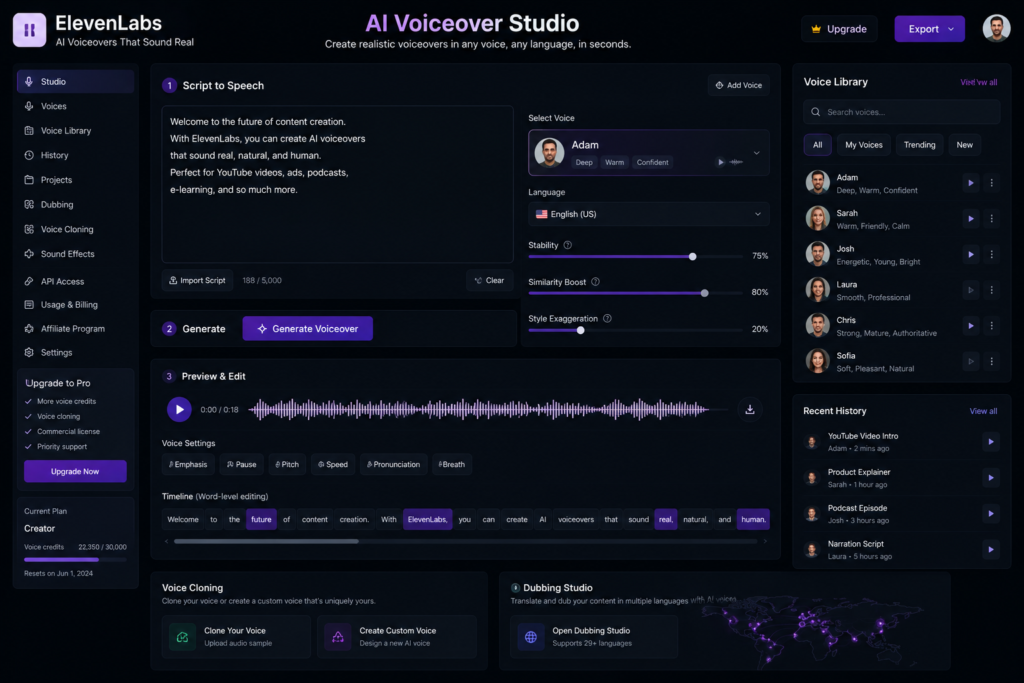Screen dimensions: 1024x683
Task: Play Adam voice preview in Select Voice
Action: (x=720, y=162)
